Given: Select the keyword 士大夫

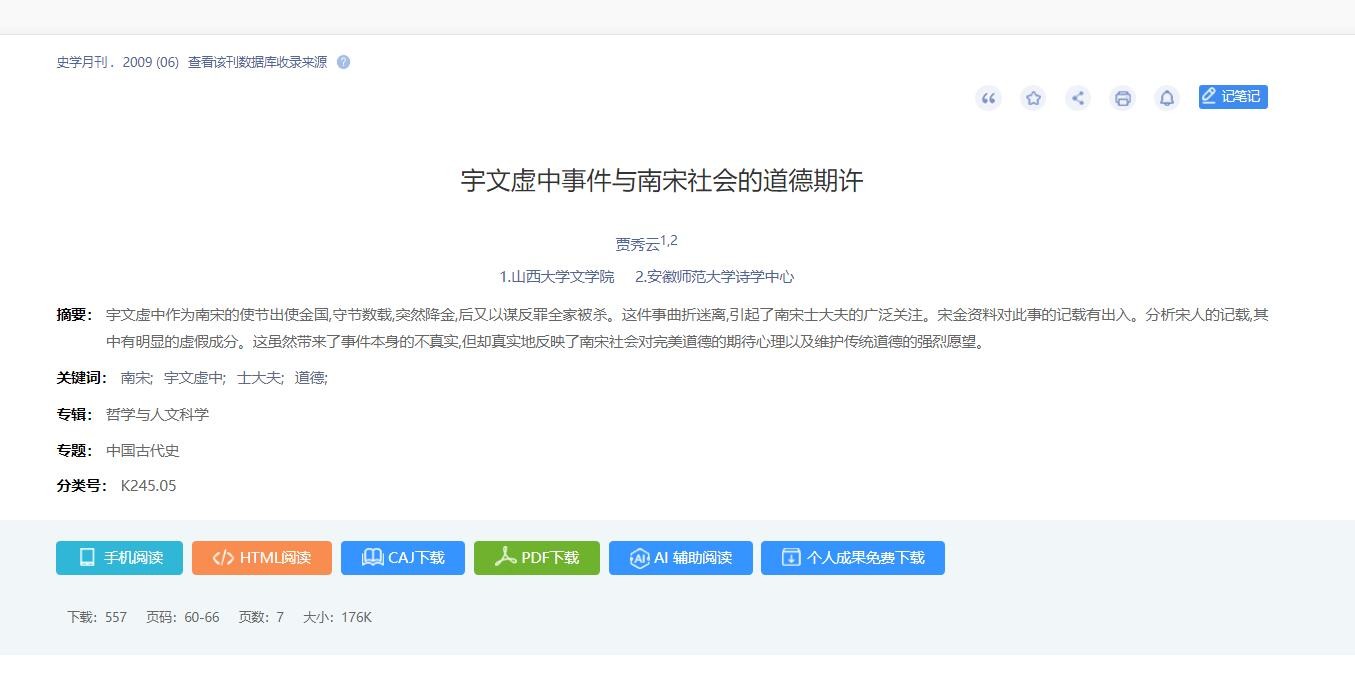Looking at the screenshot, I should [259, 378].
